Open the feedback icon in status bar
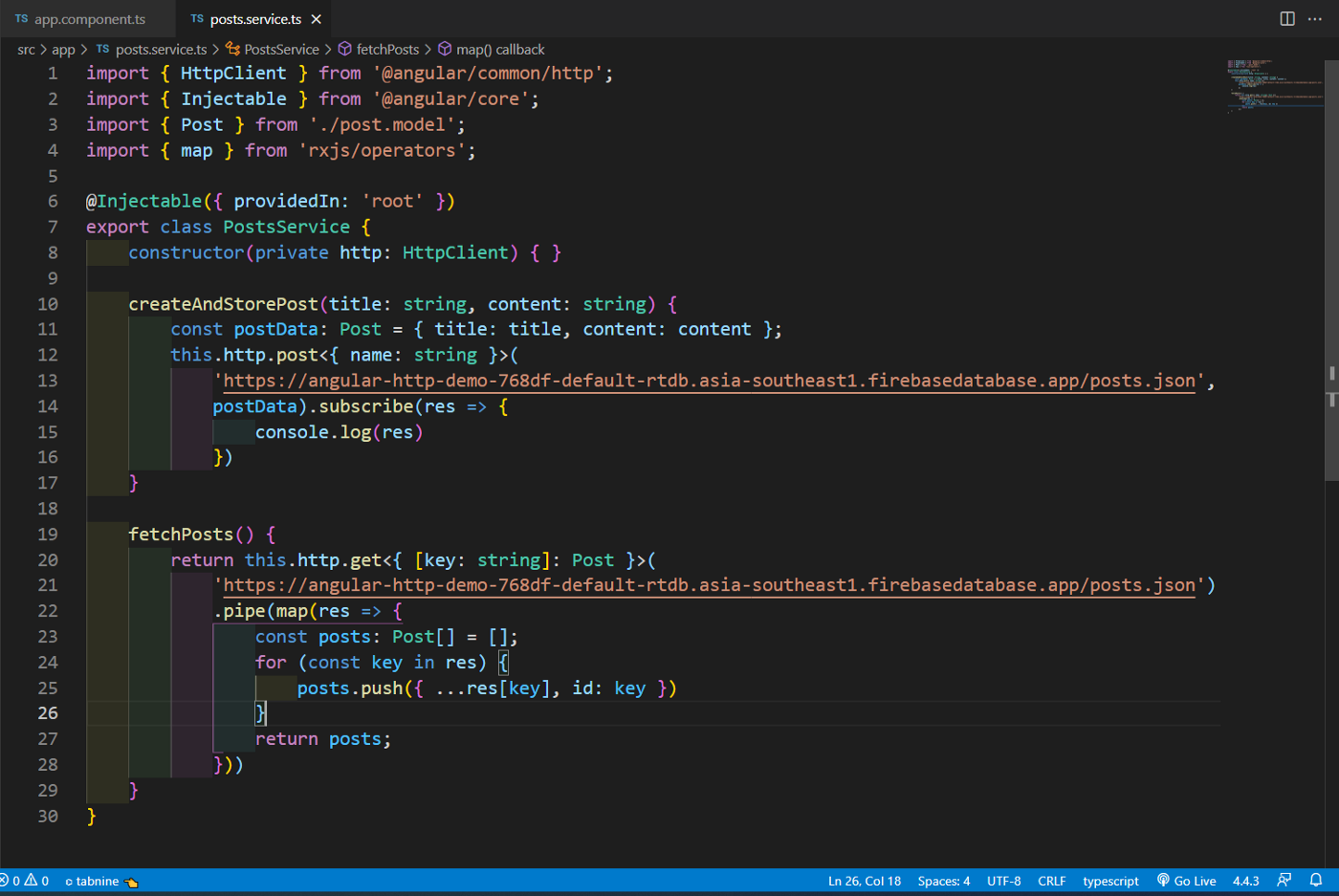1339x896 pixels. tap(1284, 881)
